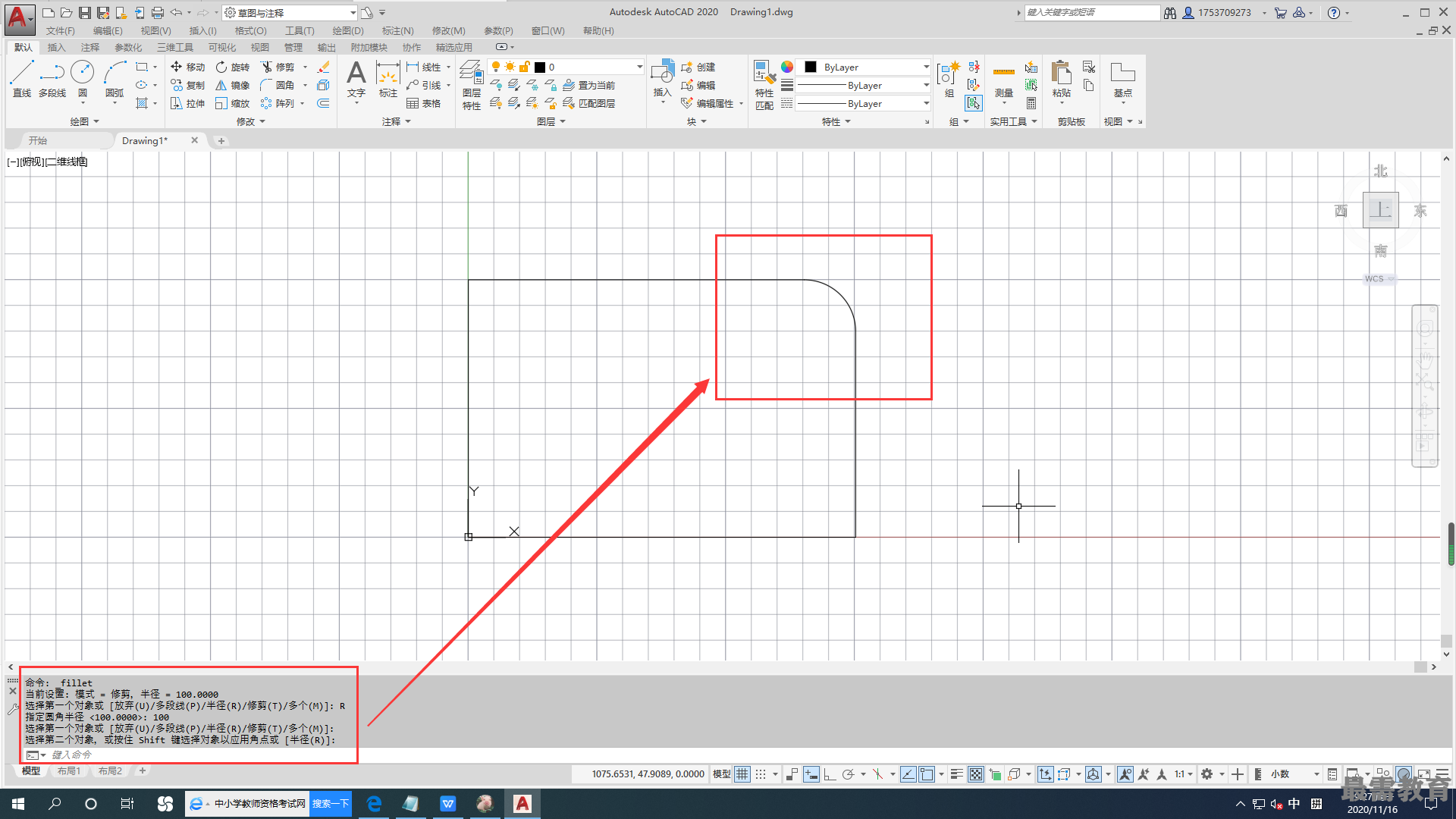The image size is (1456, 819).
Task: Toggle 2D object snap in status bar
Action: [x=927, y=774]
